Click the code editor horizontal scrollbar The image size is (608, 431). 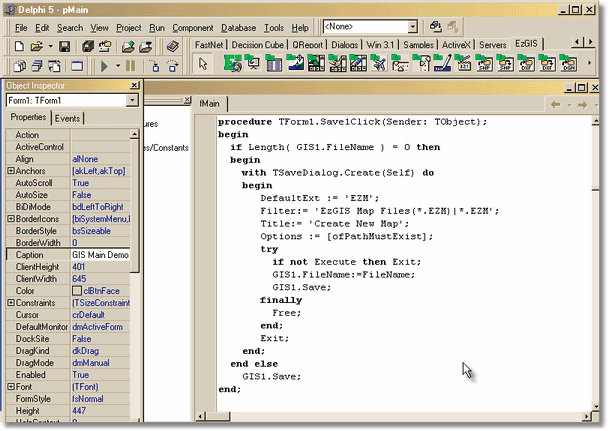(395, 416)
